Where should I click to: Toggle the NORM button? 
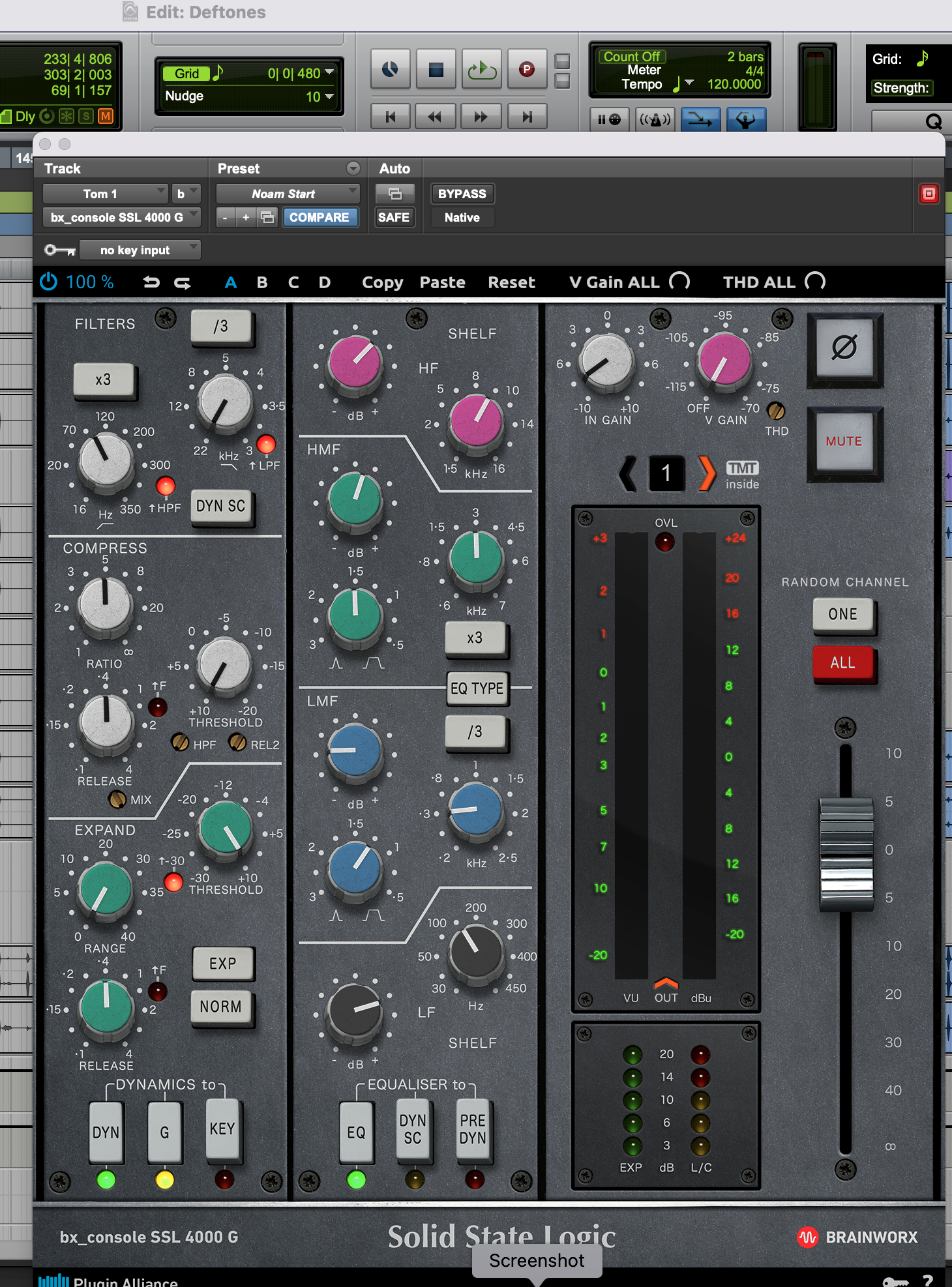point(221,1007)
